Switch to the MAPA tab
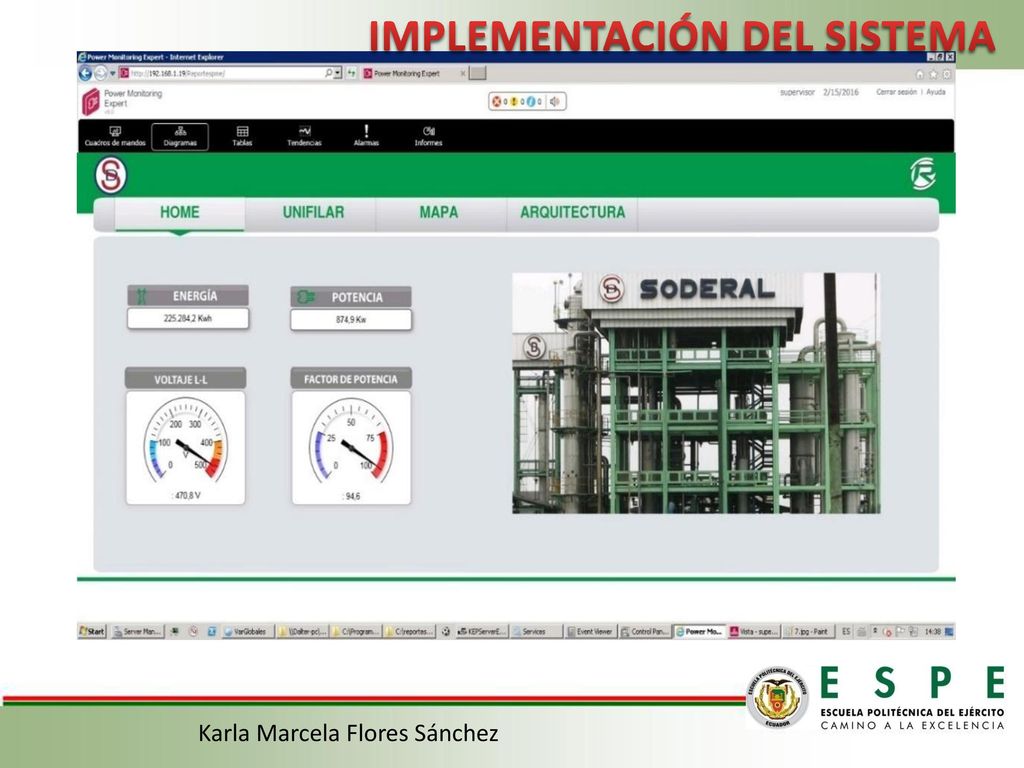Screen dimensions: 1024x768 (x=439, y=213)
